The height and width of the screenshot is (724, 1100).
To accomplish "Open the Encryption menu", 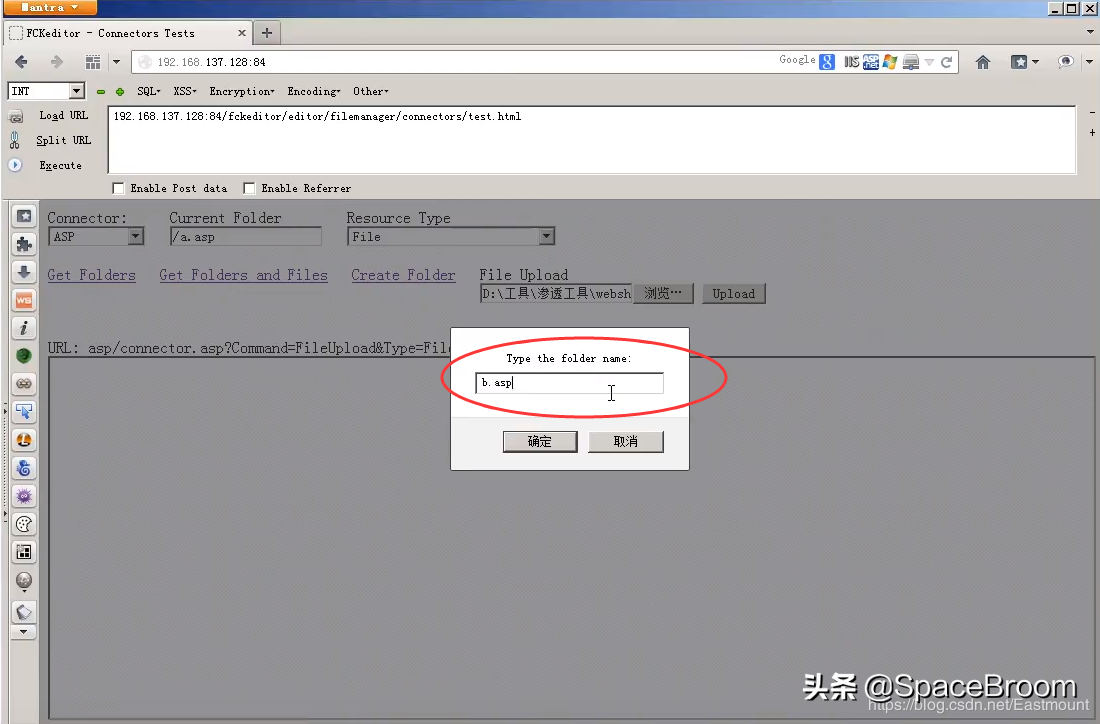I will pyautogui.click(x=241, y=91).
